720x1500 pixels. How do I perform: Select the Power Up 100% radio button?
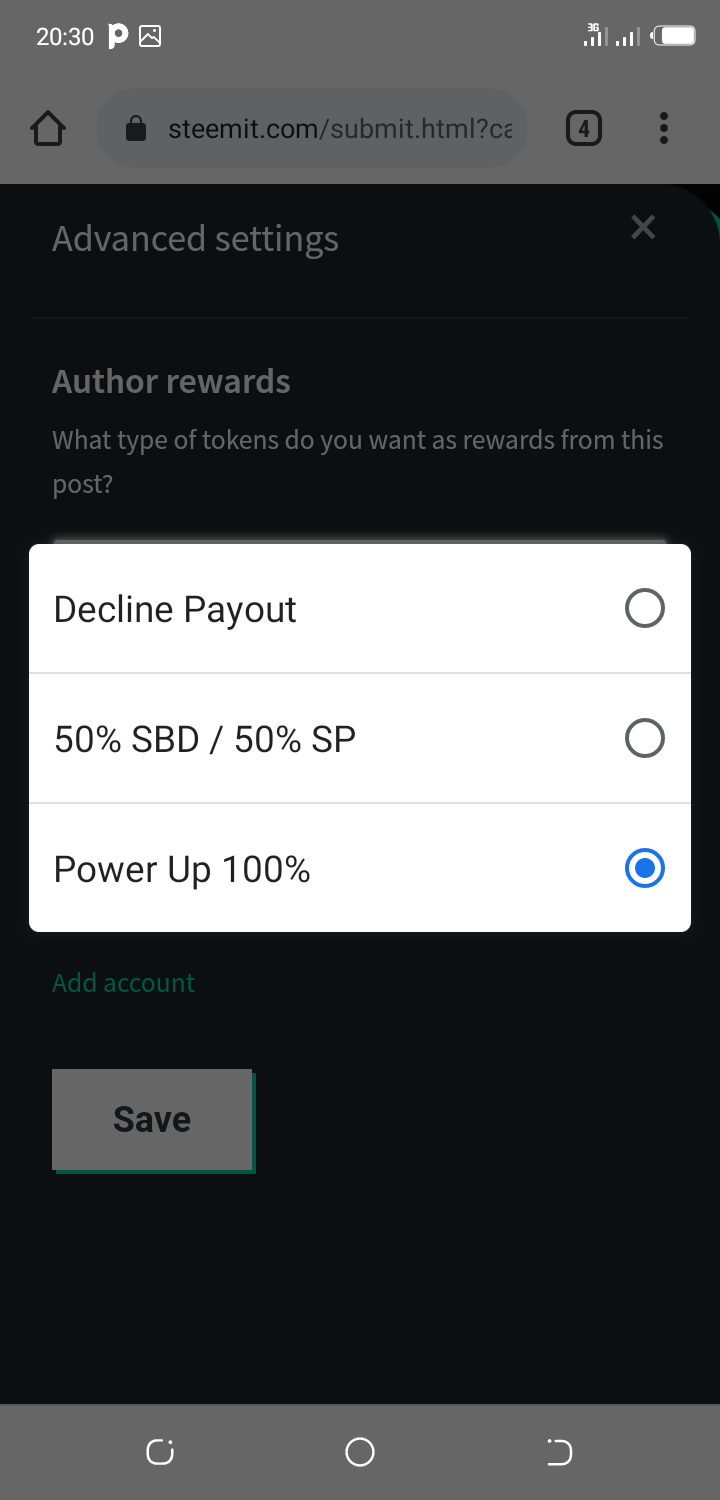tap(644, 868)
